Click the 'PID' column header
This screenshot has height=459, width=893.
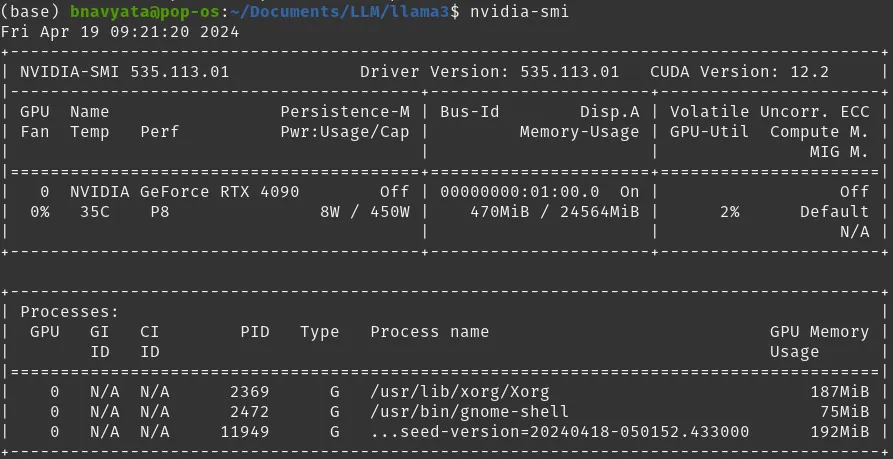coord(255,332)
